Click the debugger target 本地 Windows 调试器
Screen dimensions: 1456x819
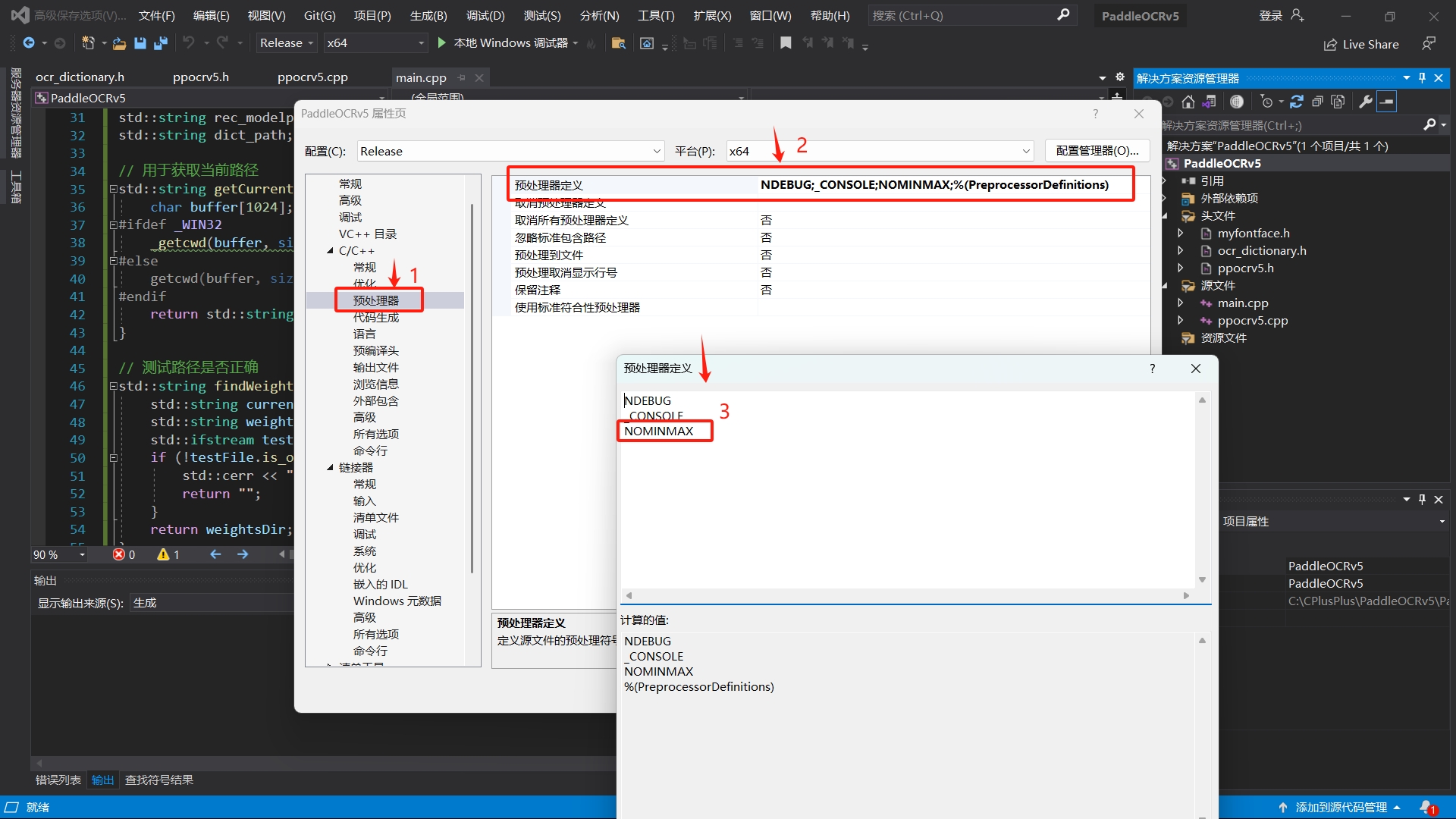[x=510, y=43]
